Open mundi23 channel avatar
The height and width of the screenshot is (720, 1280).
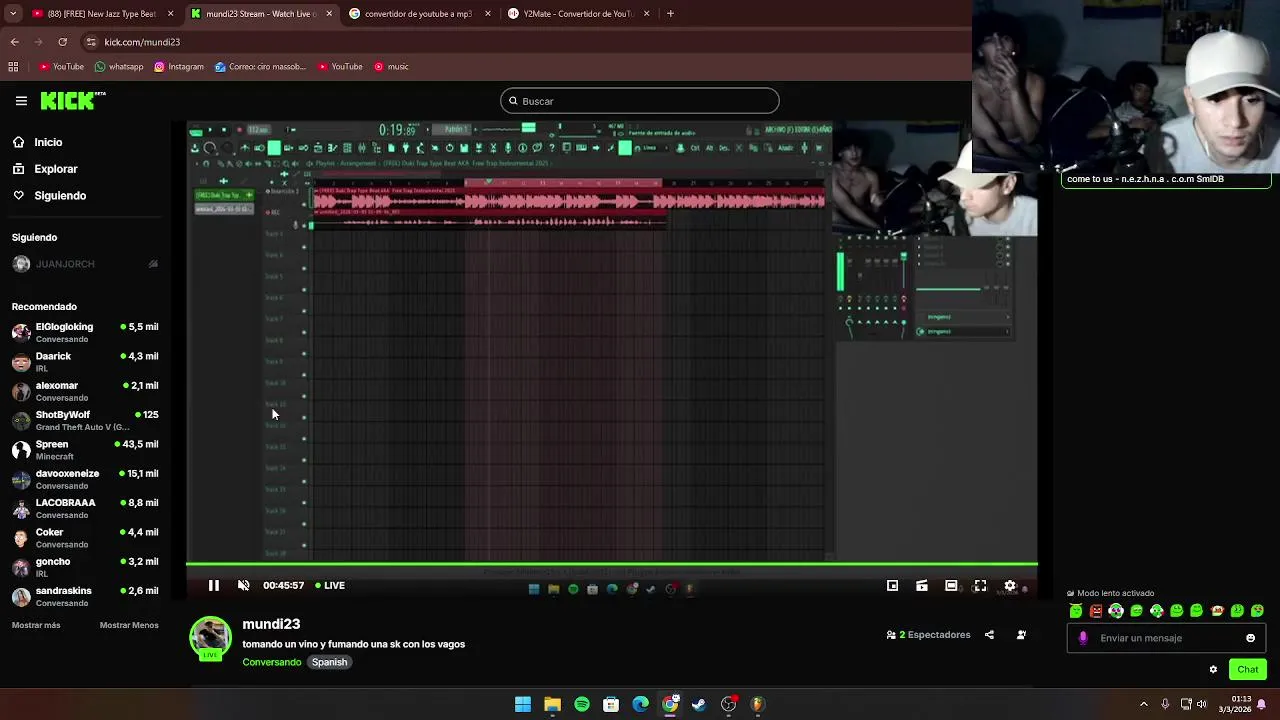[x=210, y=638]
